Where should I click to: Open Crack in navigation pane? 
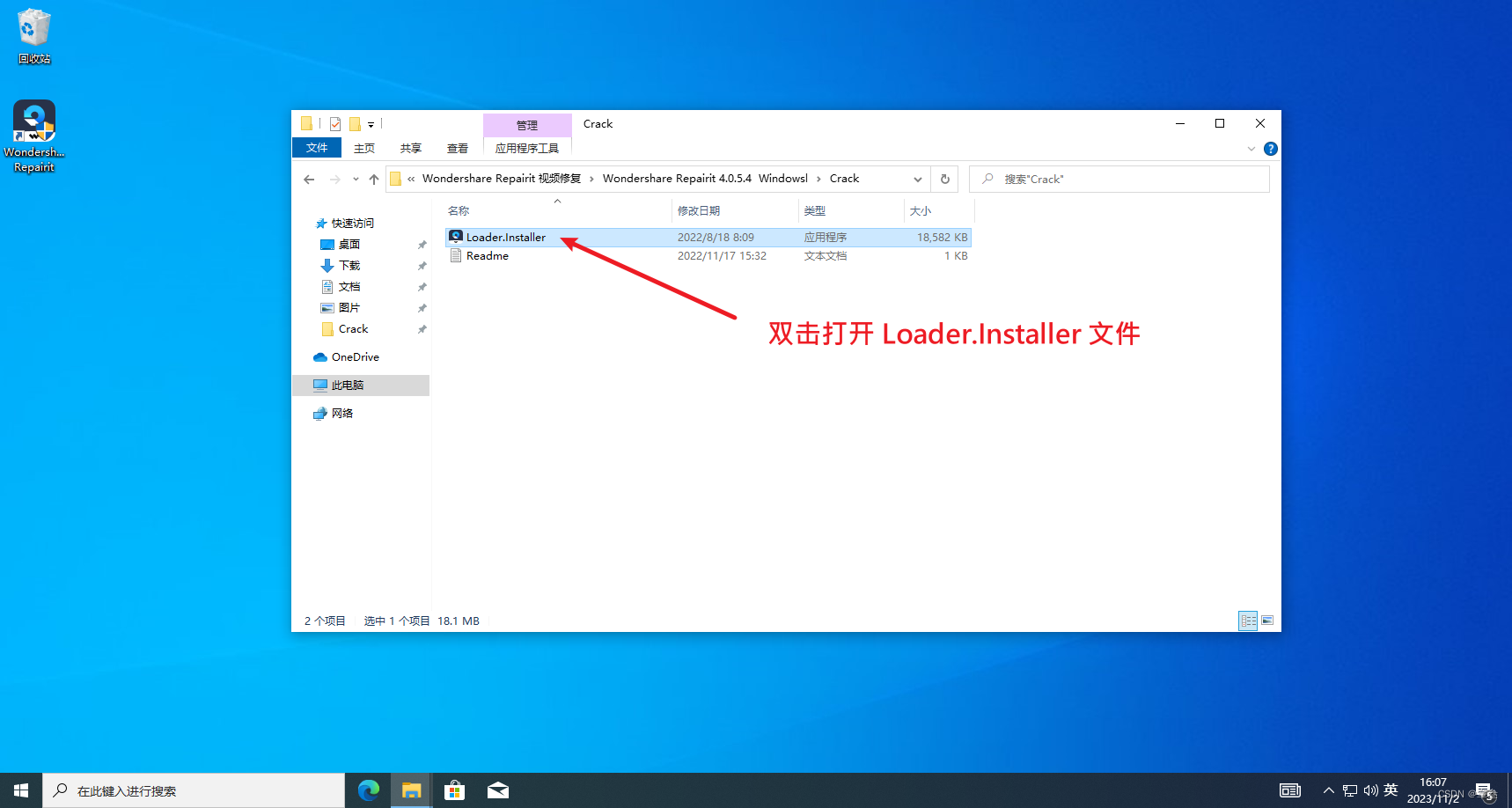pyautogui.click(x=353, y=329)
